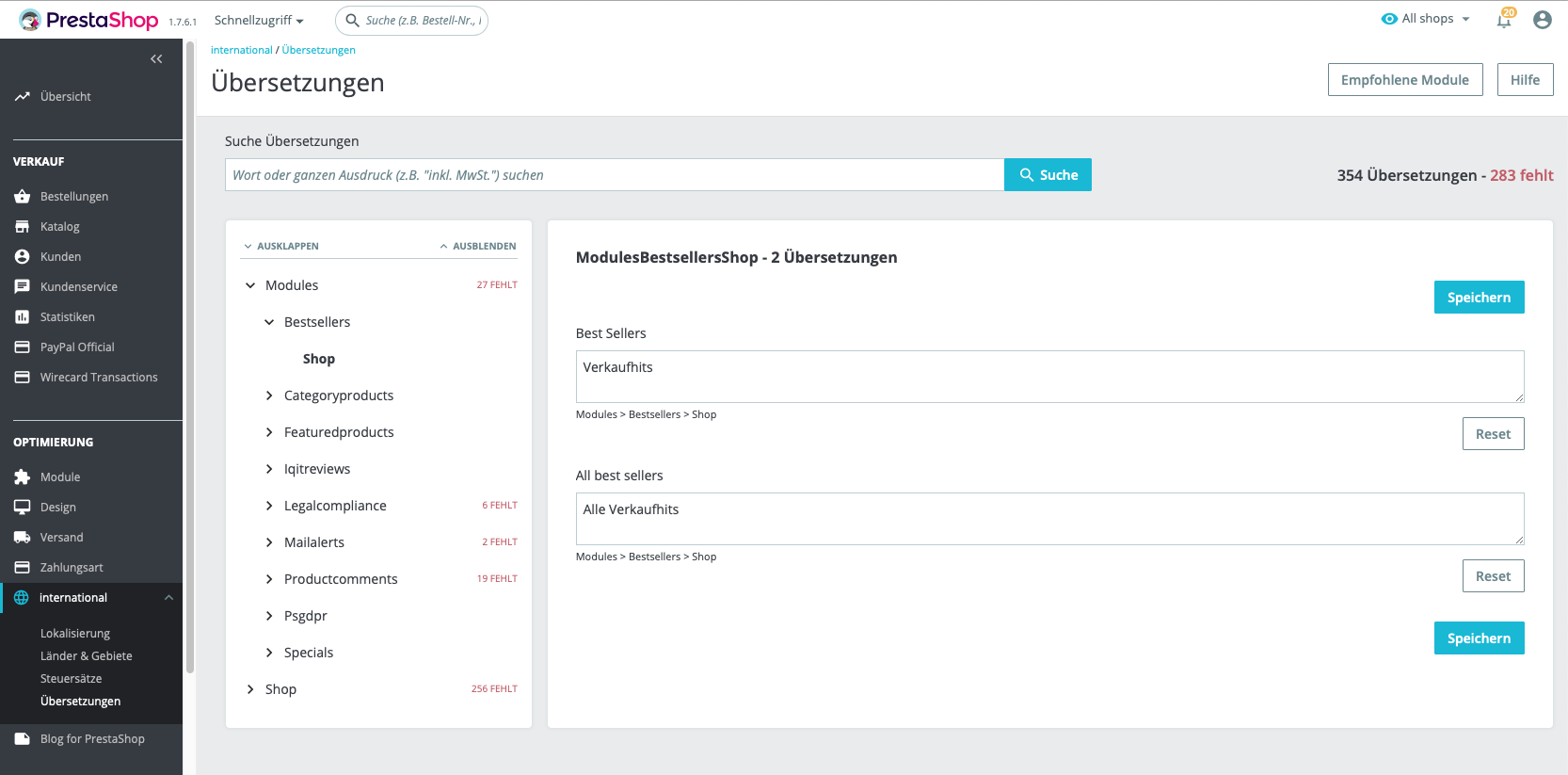Expand the Psgdpr node
This screenshot has width=1568, height=775.
tap(269, 616)
